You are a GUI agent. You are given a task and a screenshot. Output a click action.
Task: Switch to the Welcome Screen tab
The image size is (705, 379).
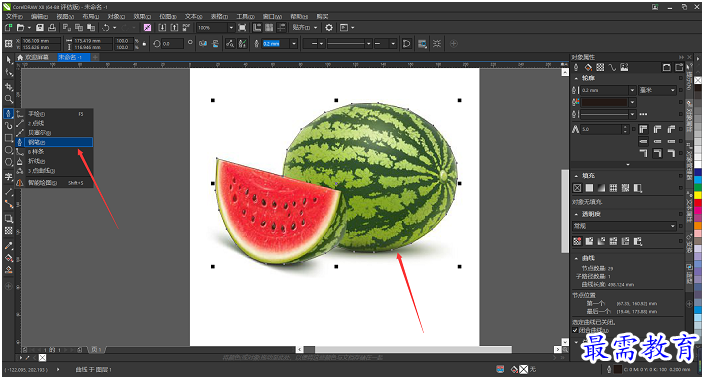(33, 57)
